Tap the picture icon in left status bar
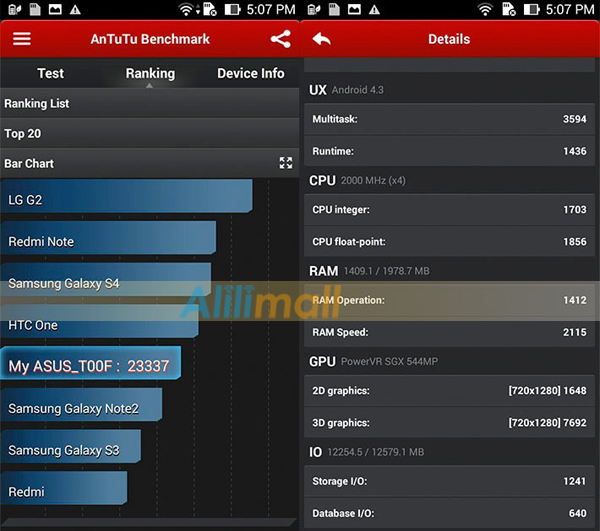Viewport: 600px width, 531px height. 55,10
